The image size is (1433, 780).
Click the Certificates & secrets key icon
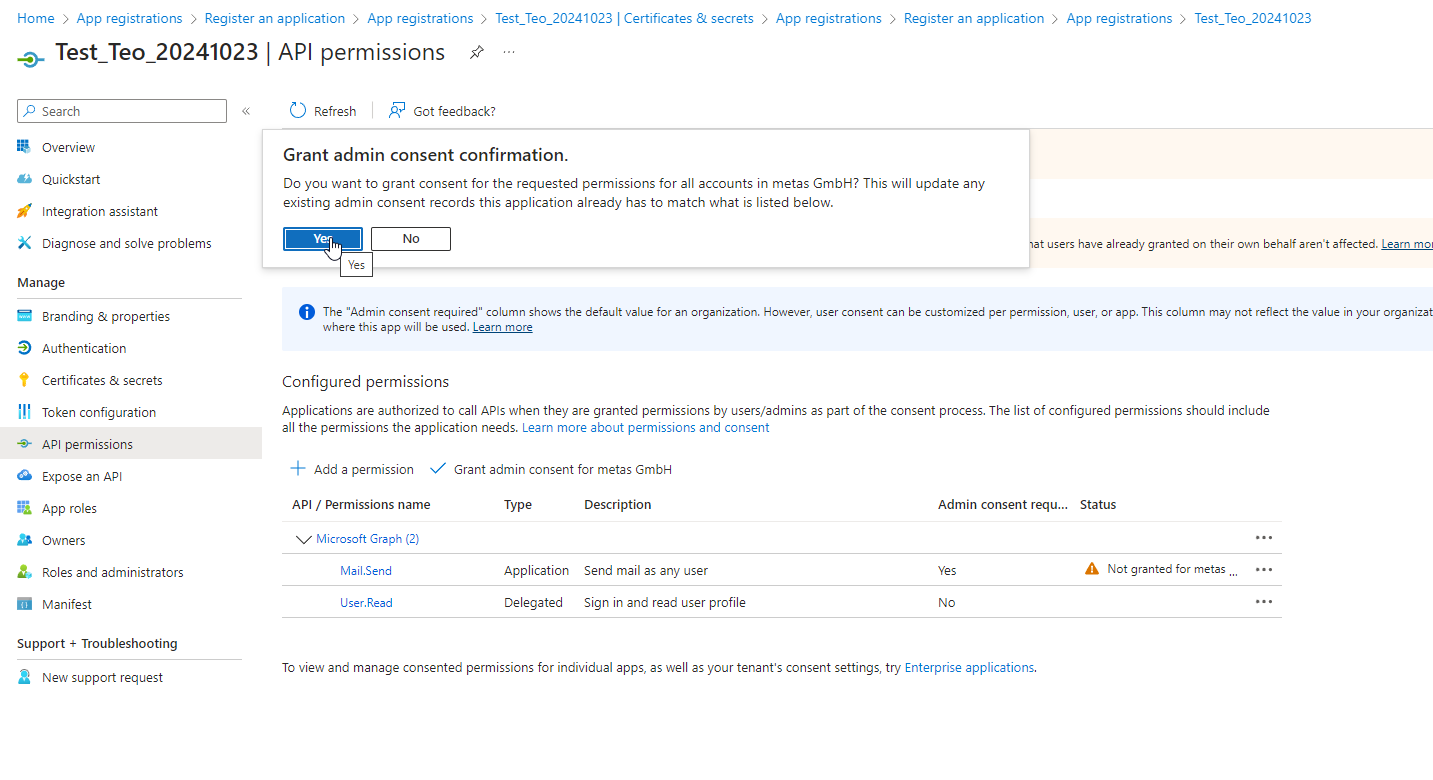24,380
